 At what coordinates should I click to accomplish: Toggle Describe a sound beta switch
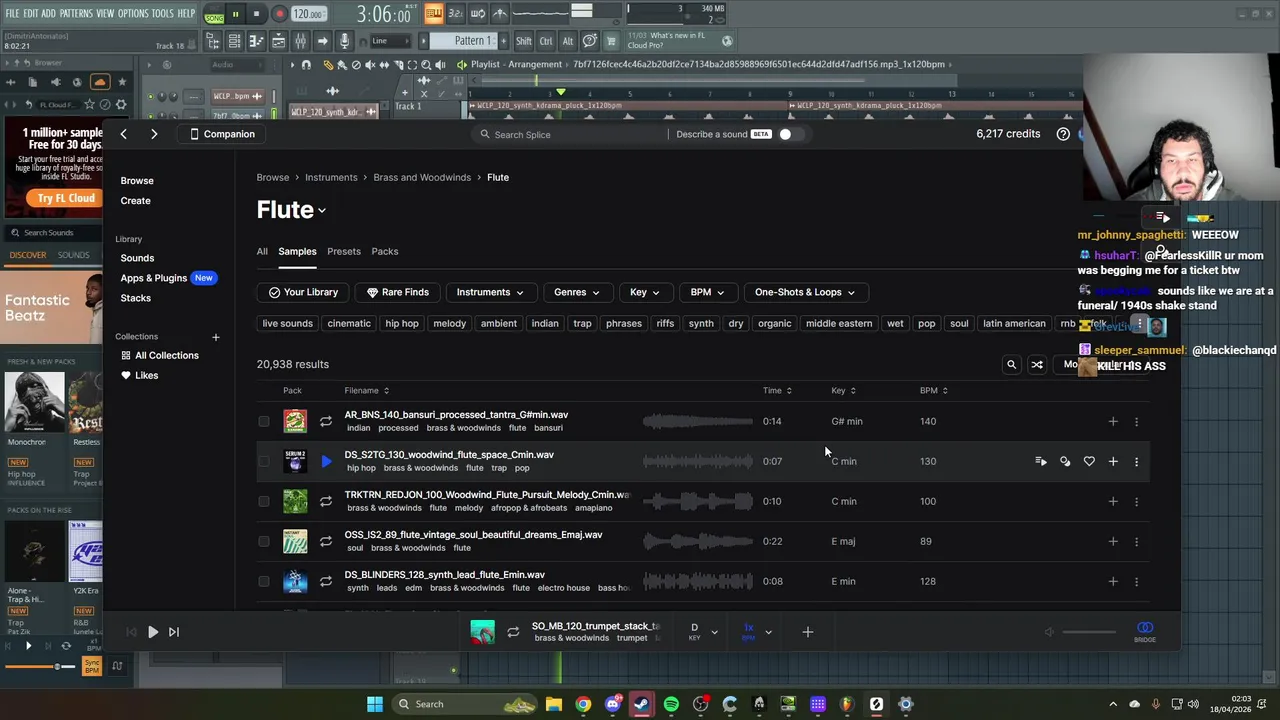790,134
